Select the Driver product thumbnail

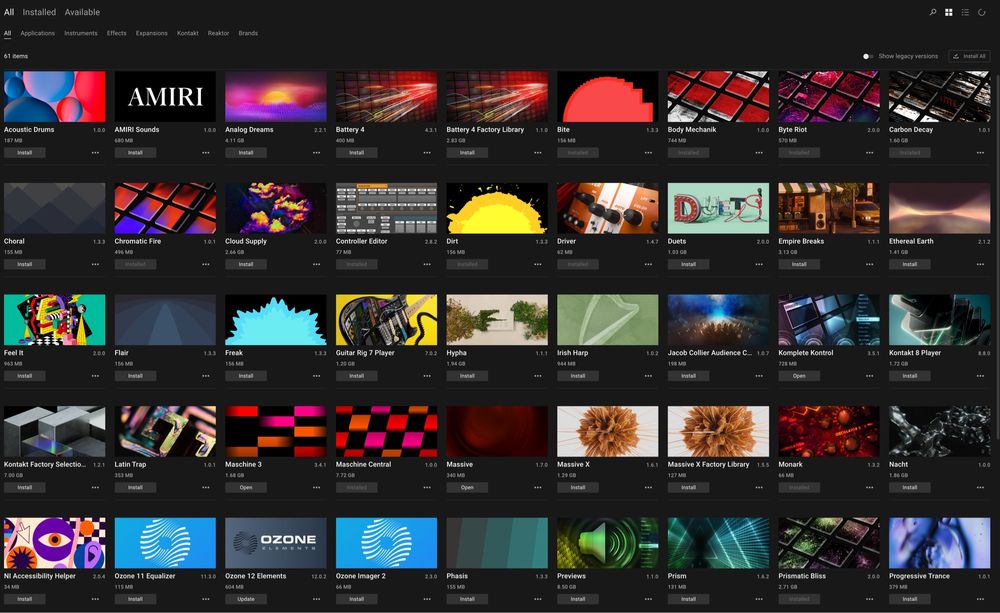coord(608,208)
